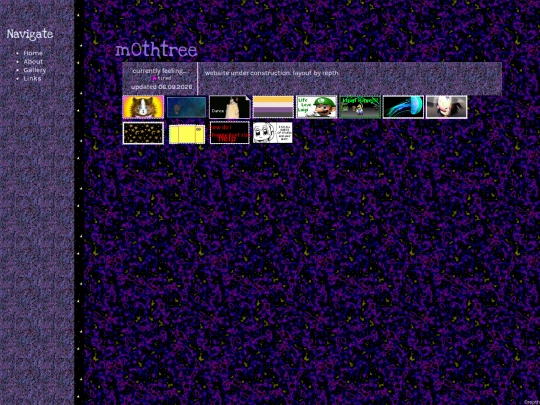The image size is (540, 405).
Task: Go to the About page
Action: click(x=33, y=62)
